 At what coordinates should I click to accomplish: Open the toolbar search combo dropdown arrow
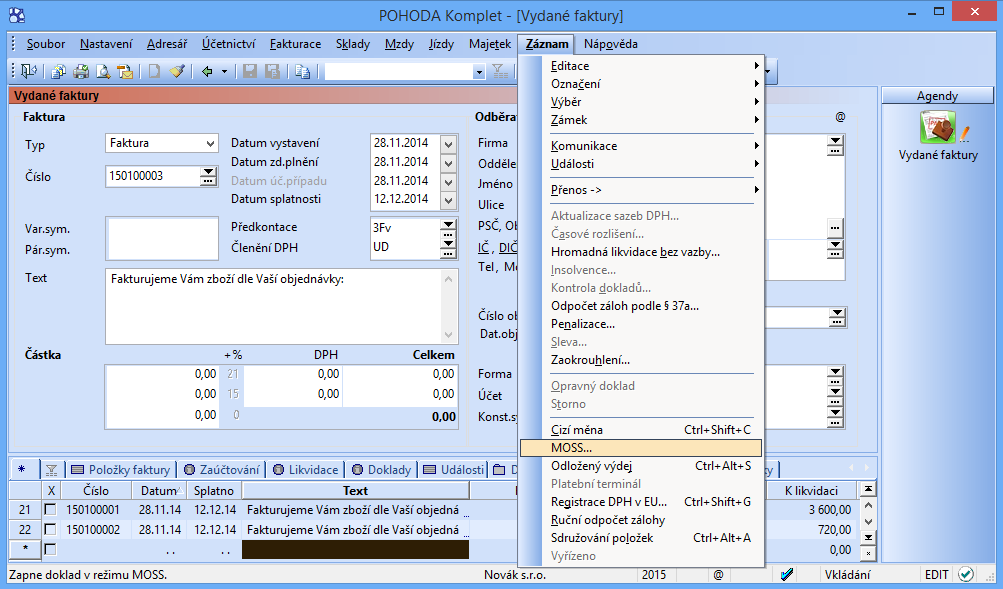(x=479, y=72)
